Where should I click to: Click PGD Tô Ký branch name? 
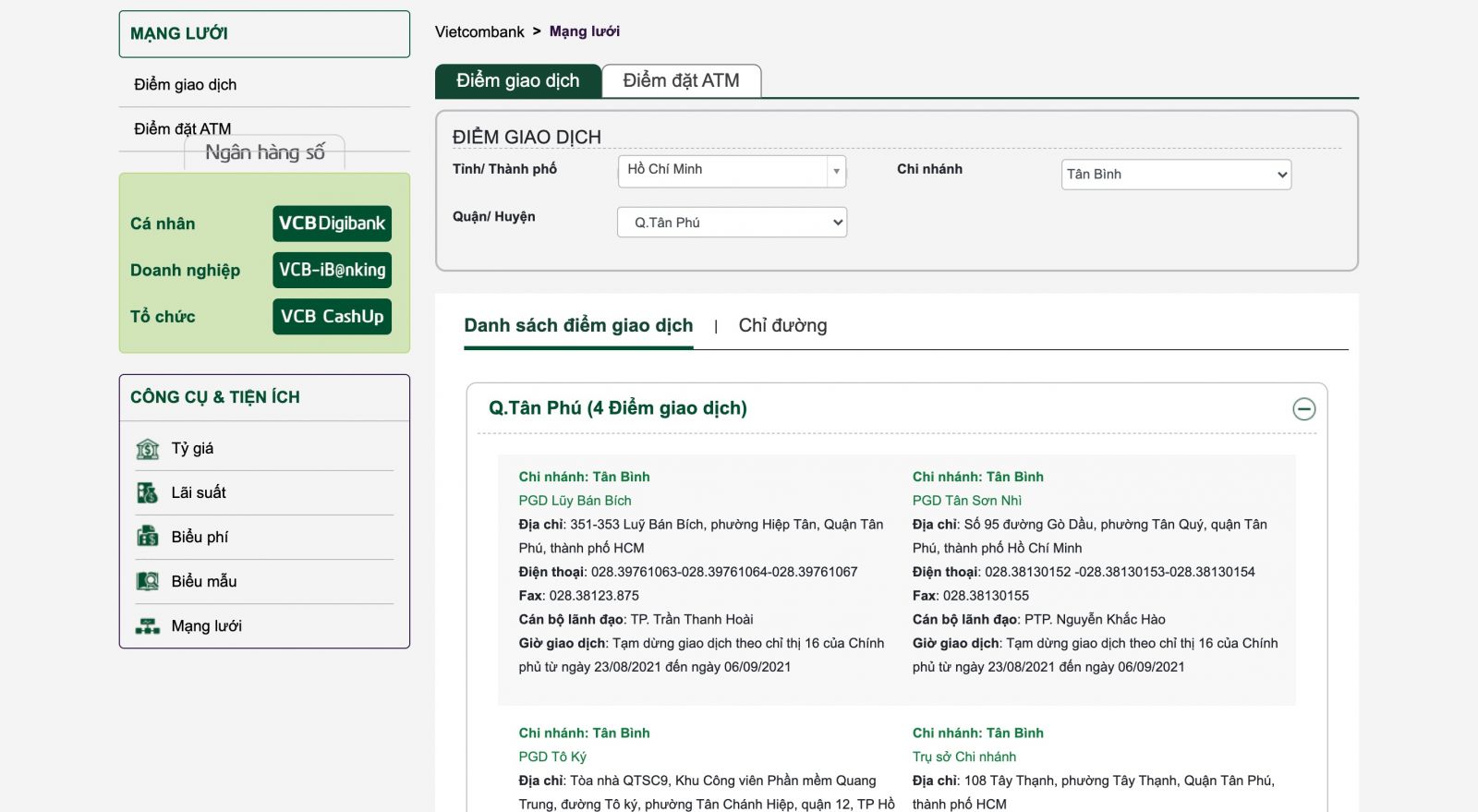[x=552, y=757]
